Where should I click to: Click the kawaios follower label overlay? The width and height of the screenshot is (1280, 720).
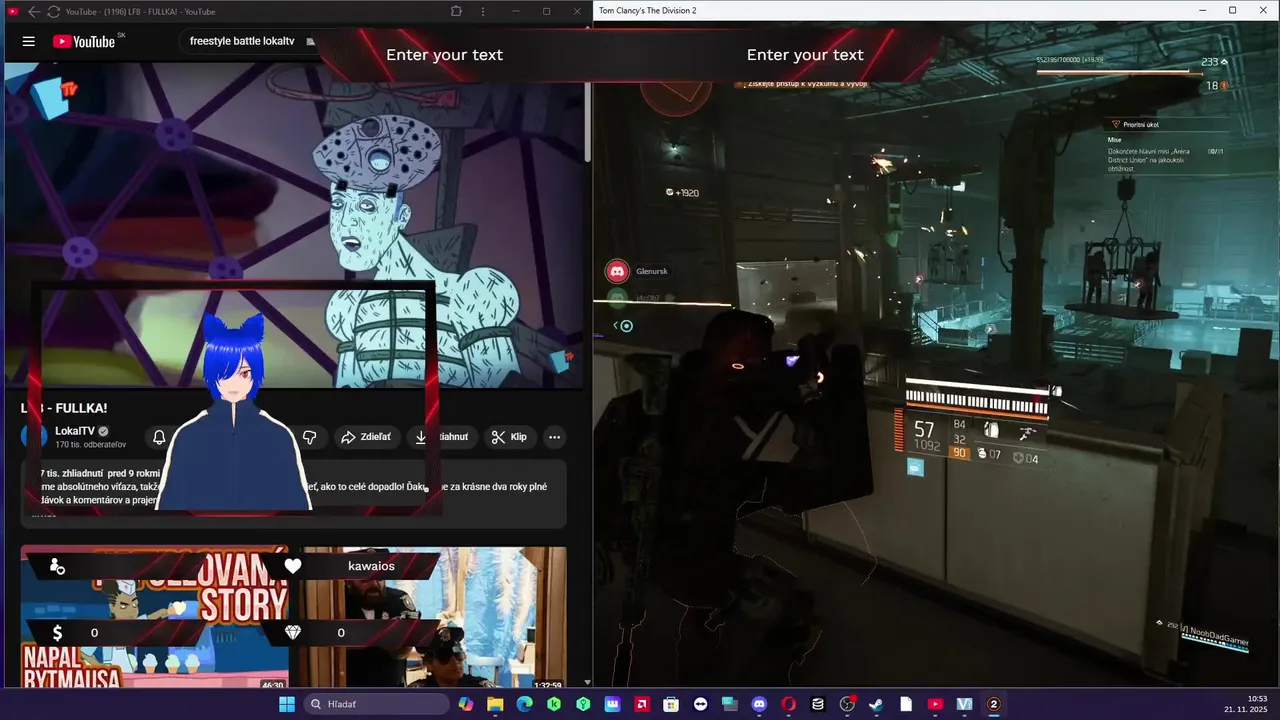371,566
